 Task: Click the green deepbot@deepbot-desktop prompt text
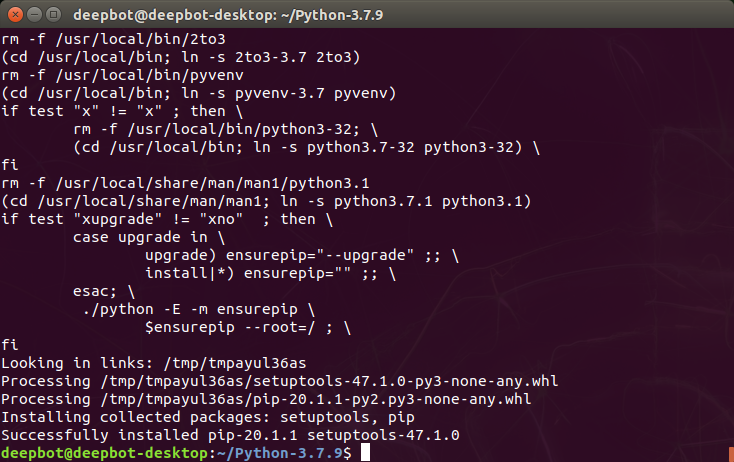pos(104,453)
